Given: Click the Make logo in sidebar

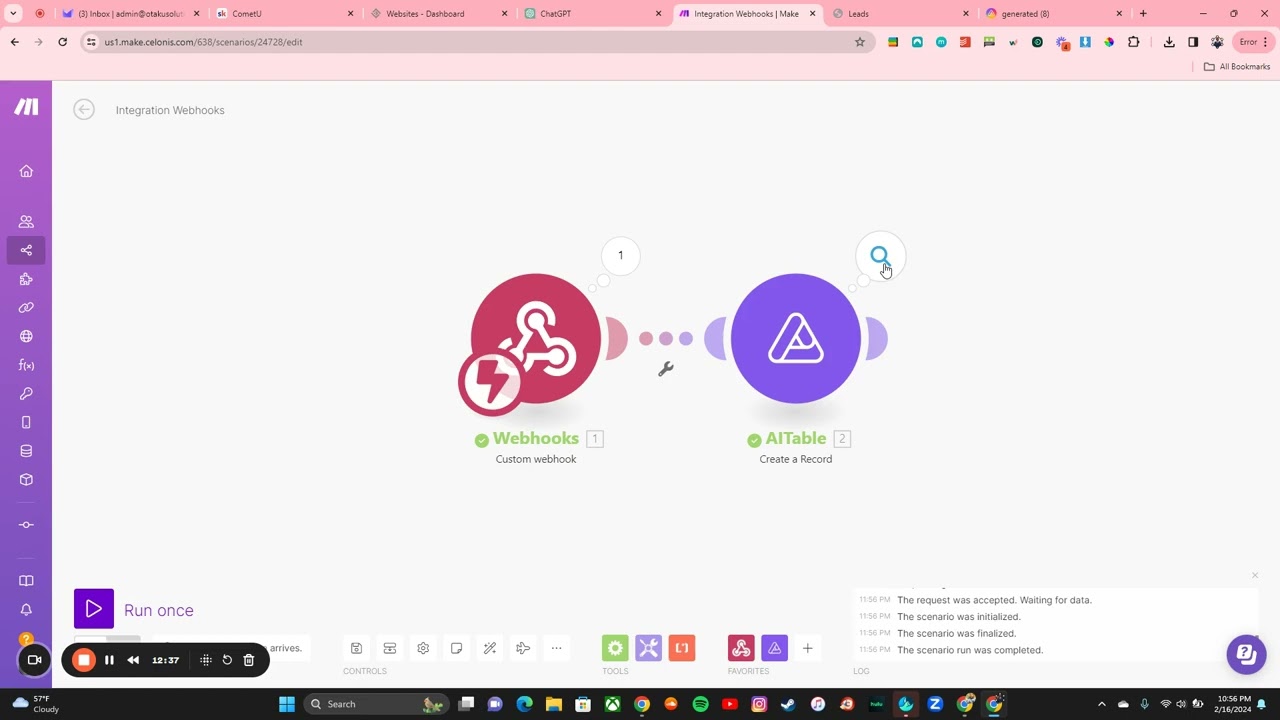Looking at the screenshot, I should [x=26, y=107].
